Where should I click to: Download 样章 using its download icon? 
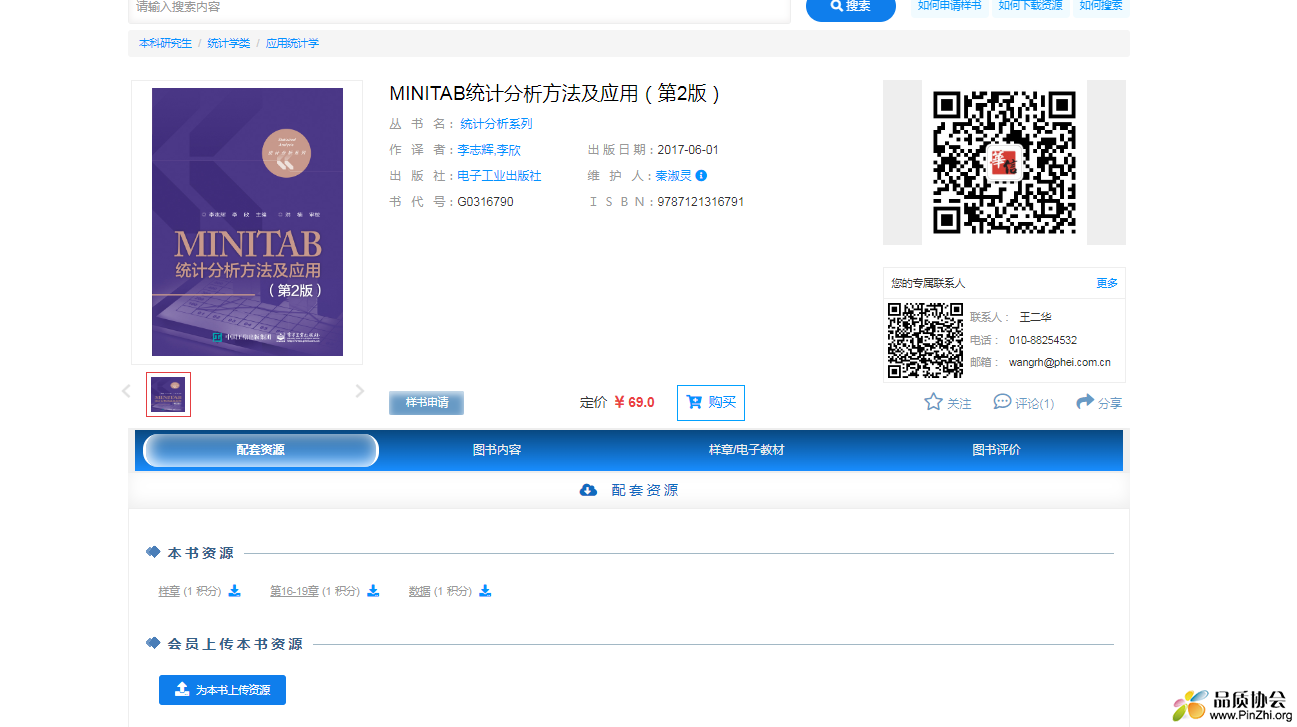click(234, 591)
